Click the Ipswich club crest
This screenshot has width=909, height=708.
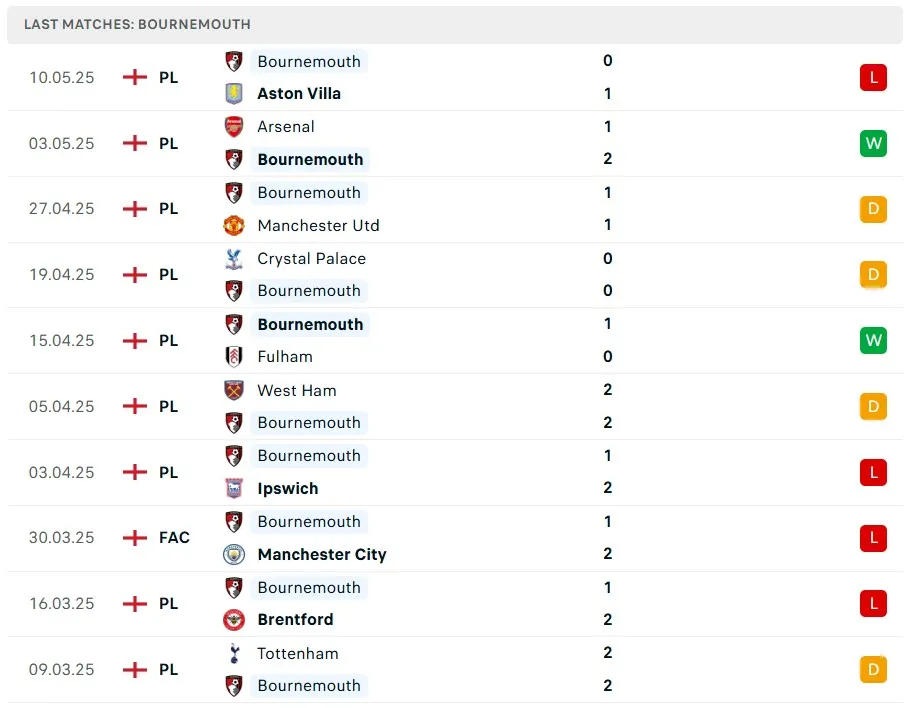point(234,489)
